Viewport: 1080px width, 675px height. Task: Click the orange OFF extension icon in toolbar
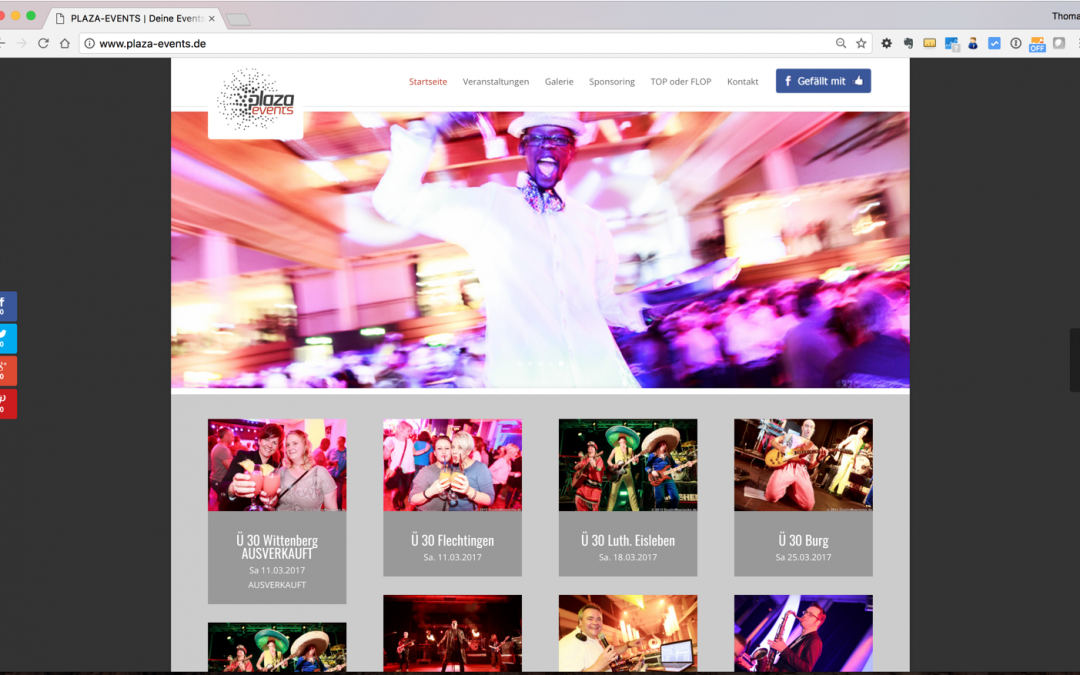1036,43
